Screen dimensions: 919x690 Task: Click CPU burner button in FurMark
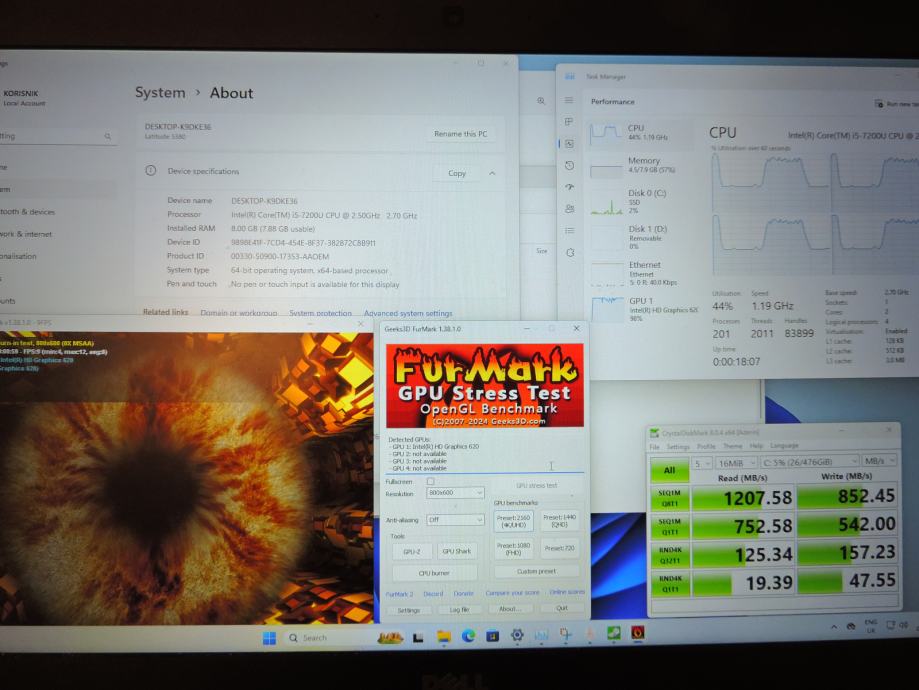[434, 573]
